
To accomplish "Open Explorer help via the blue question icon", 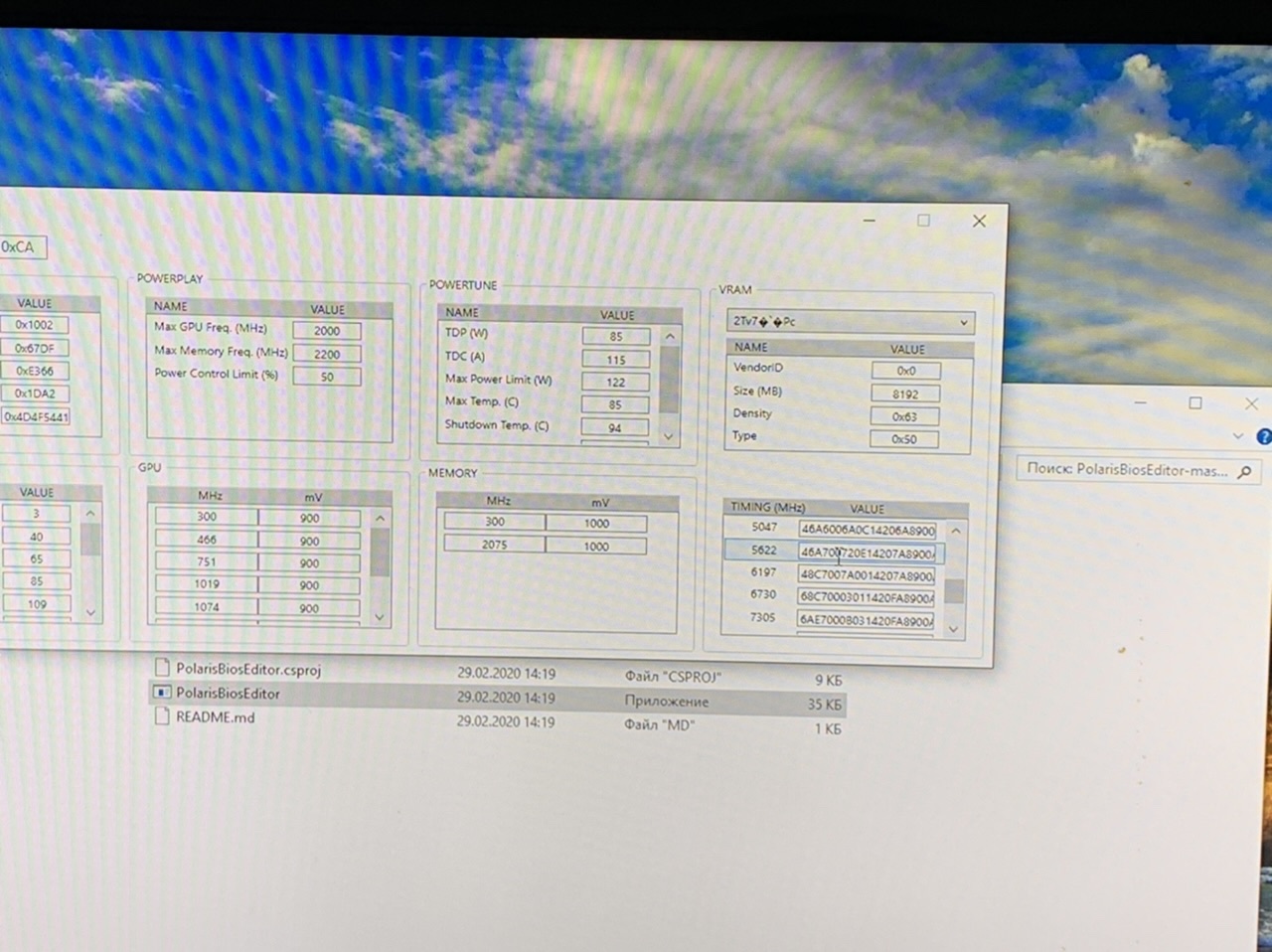I will click(x=1264, y=436).
